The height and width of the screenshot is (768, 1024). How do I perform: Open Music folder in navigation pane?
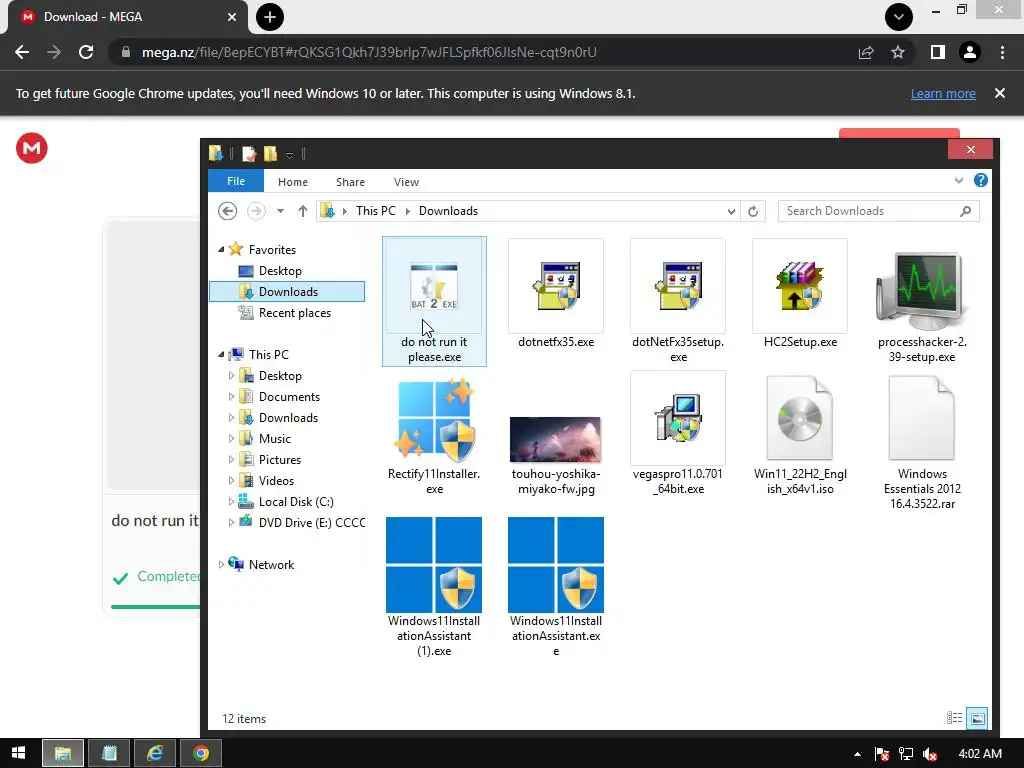click(x=274, y=439)
